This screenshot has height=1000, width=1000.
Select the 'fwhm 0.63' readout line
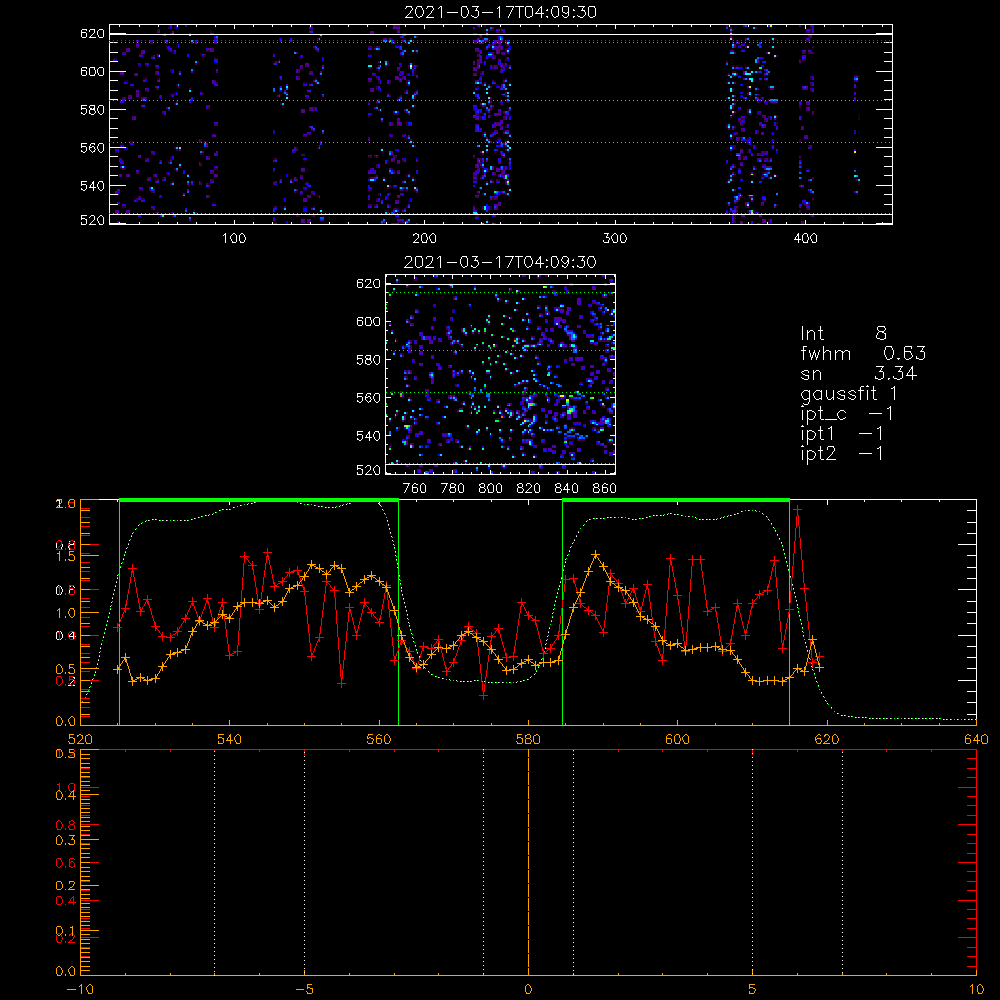[863, 354]
